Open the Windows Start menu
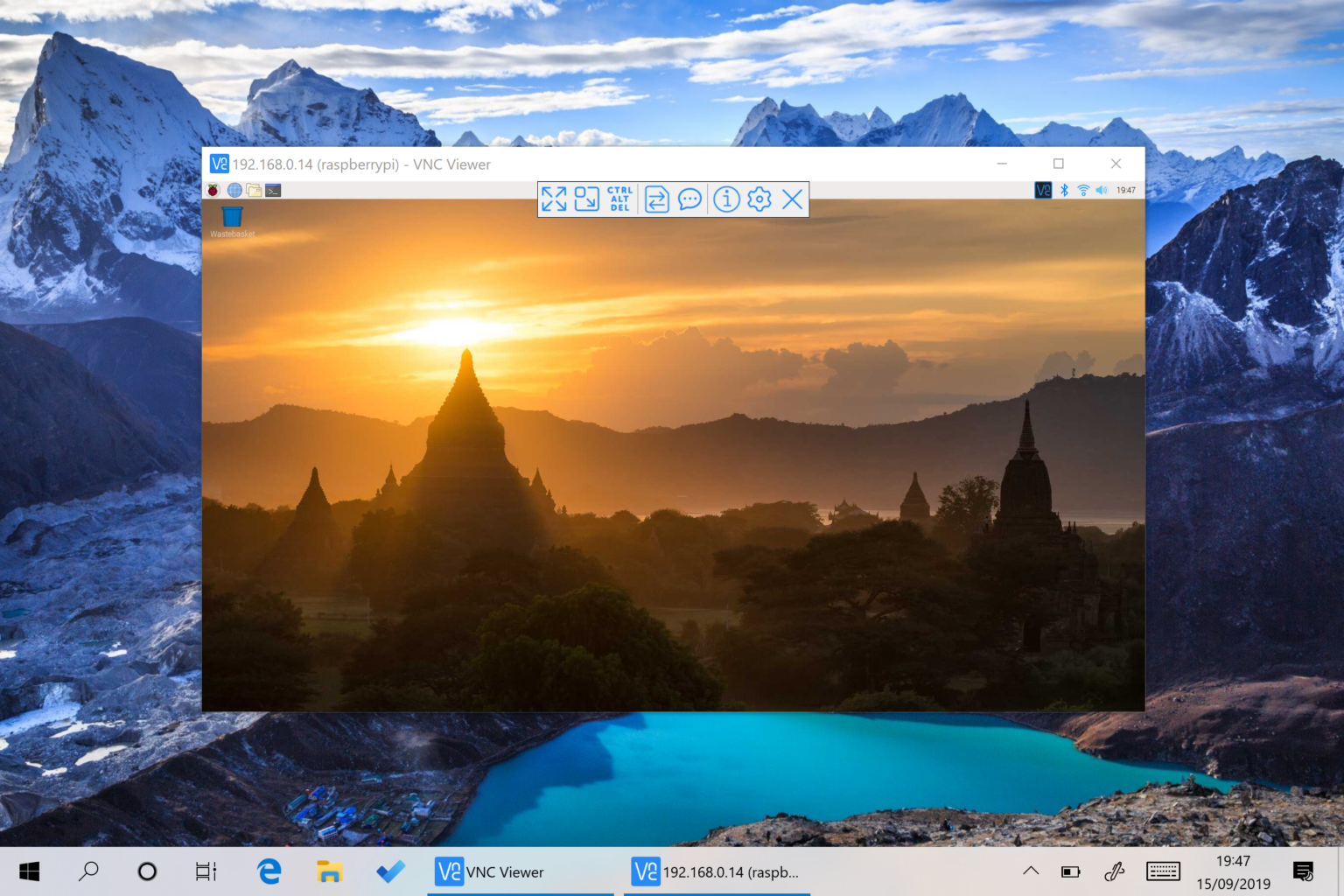This screenshot has height=896, width=1344. coord(29,871)
